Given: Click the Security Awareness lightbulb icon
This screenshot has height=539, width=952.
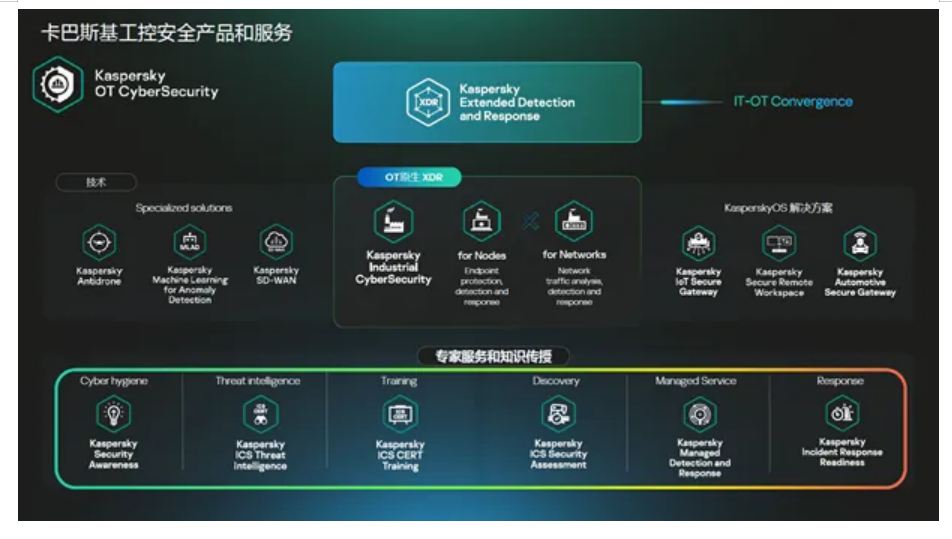Looking at the screenshot, I should tap(113, 414).
